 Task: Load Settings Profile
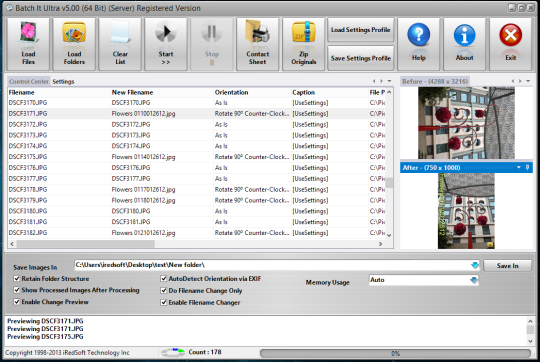pyautogui.click(x=361, y=30)
